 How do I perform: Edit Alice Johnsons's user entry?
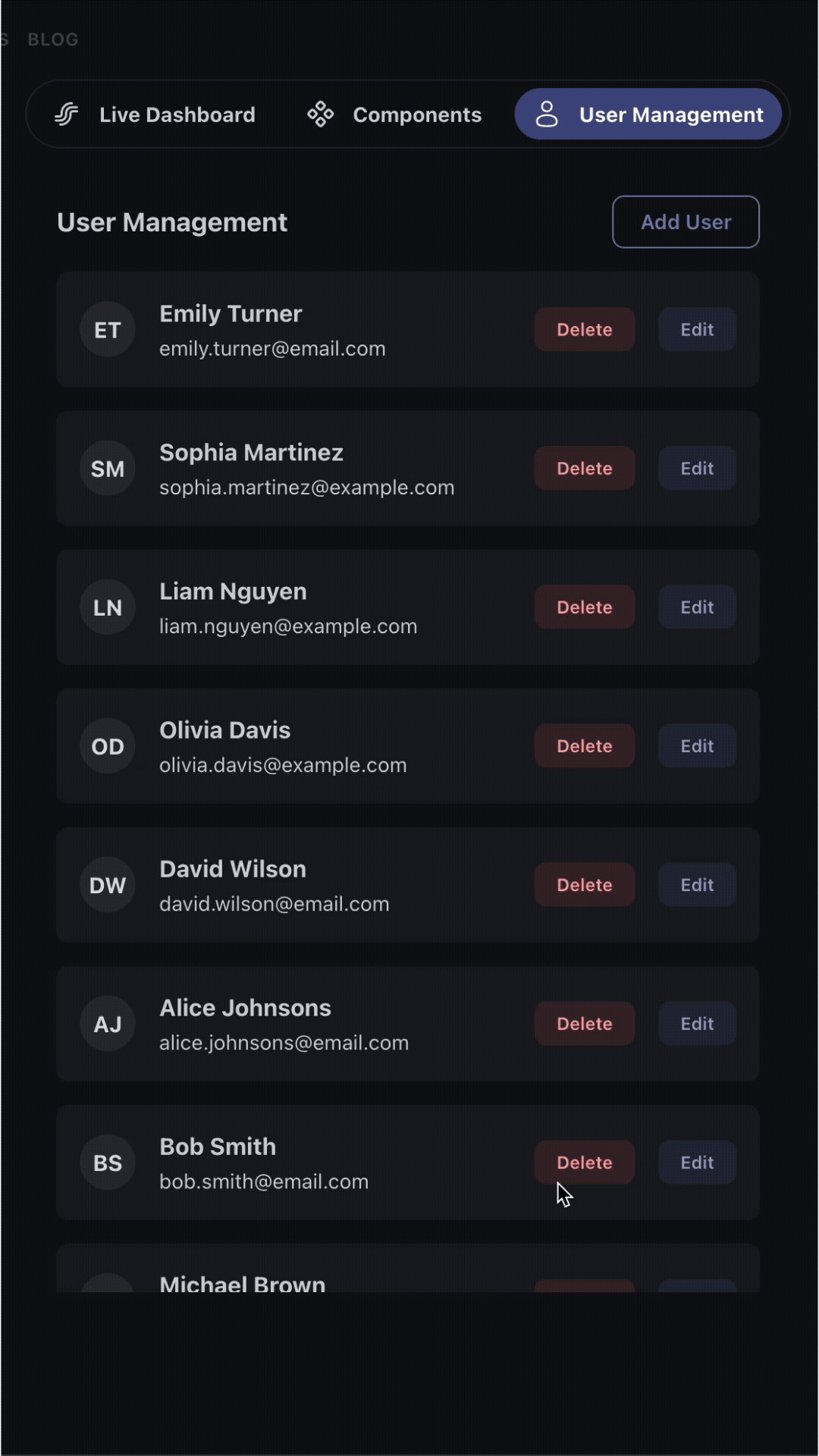point(697,1024)
